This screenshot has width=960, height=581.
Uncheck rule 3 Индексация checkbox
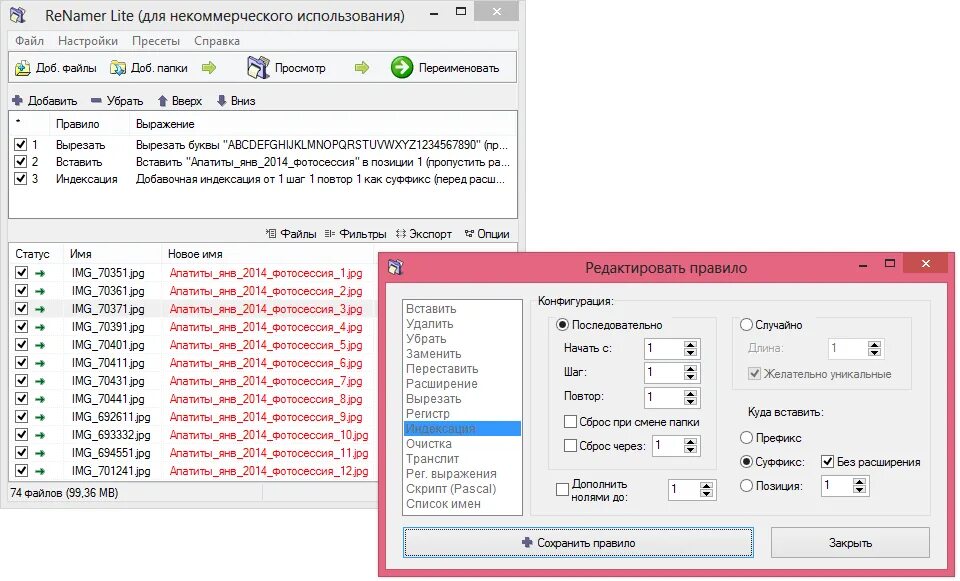[x=21, y=179]
